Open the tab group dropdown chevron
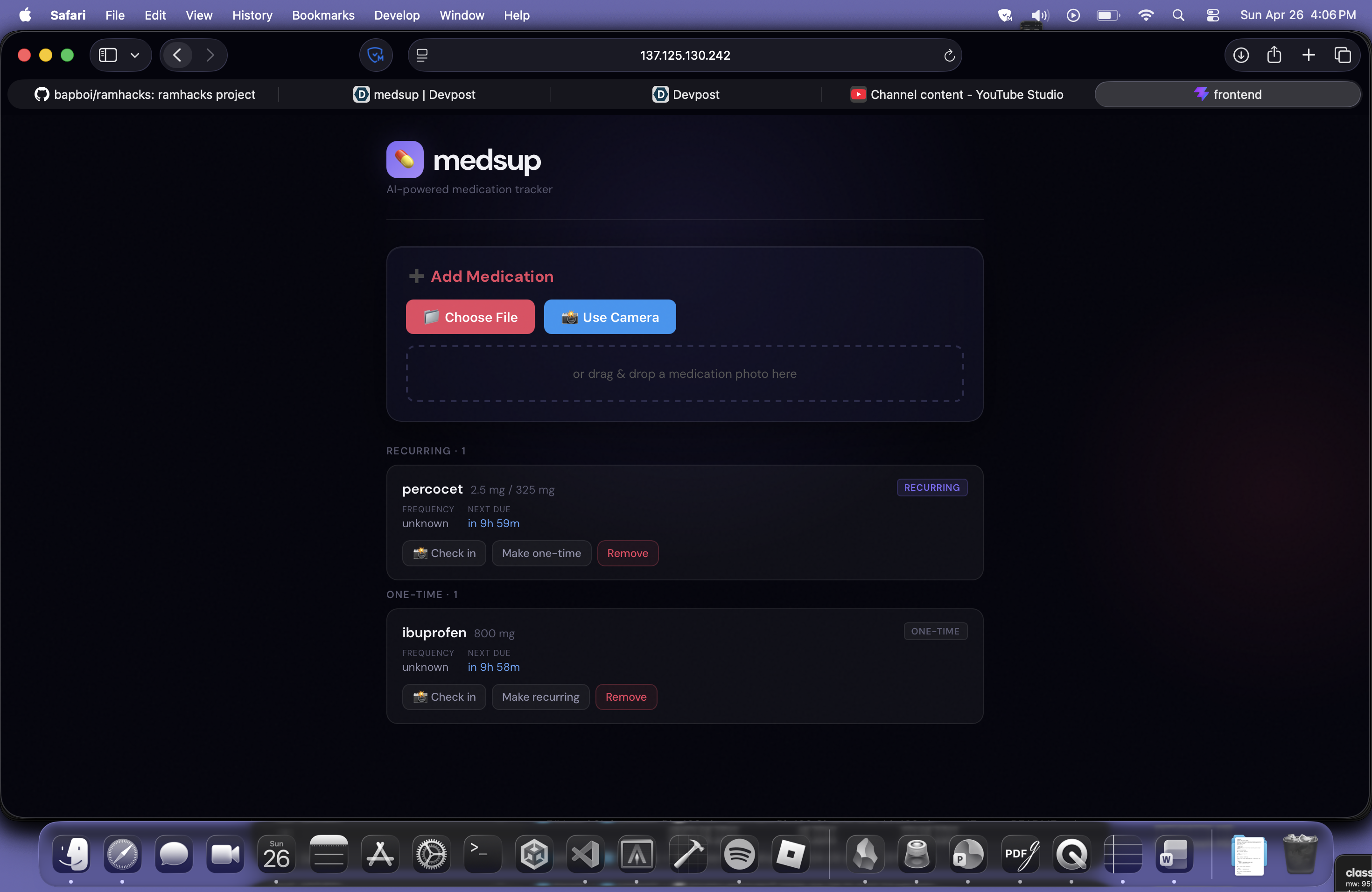 pos(135,56)
